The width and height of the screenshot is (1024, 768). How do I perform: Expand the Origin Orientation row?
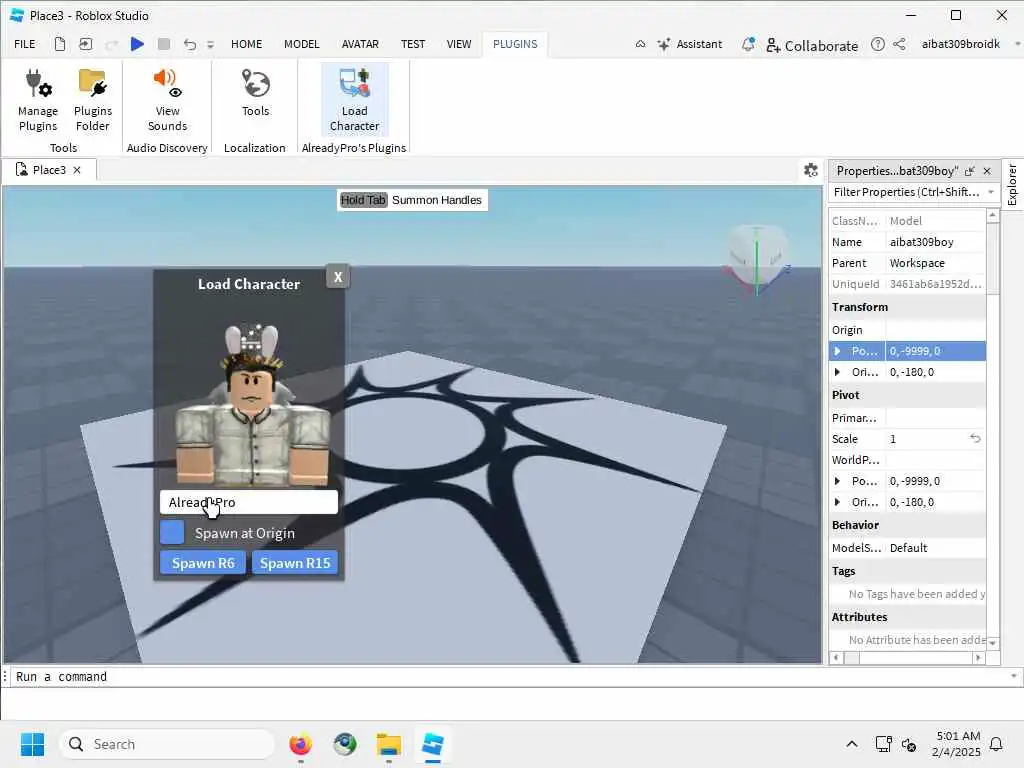click(837, 372)
